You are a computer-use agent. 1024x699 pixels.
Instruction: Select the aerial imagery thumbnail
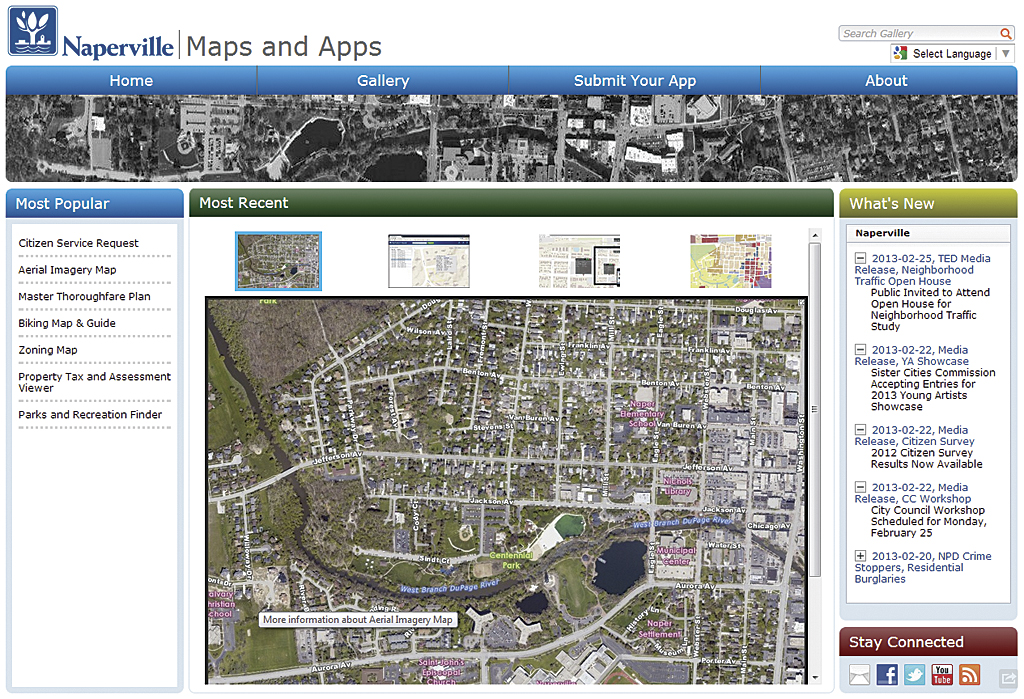click(278, 261)
